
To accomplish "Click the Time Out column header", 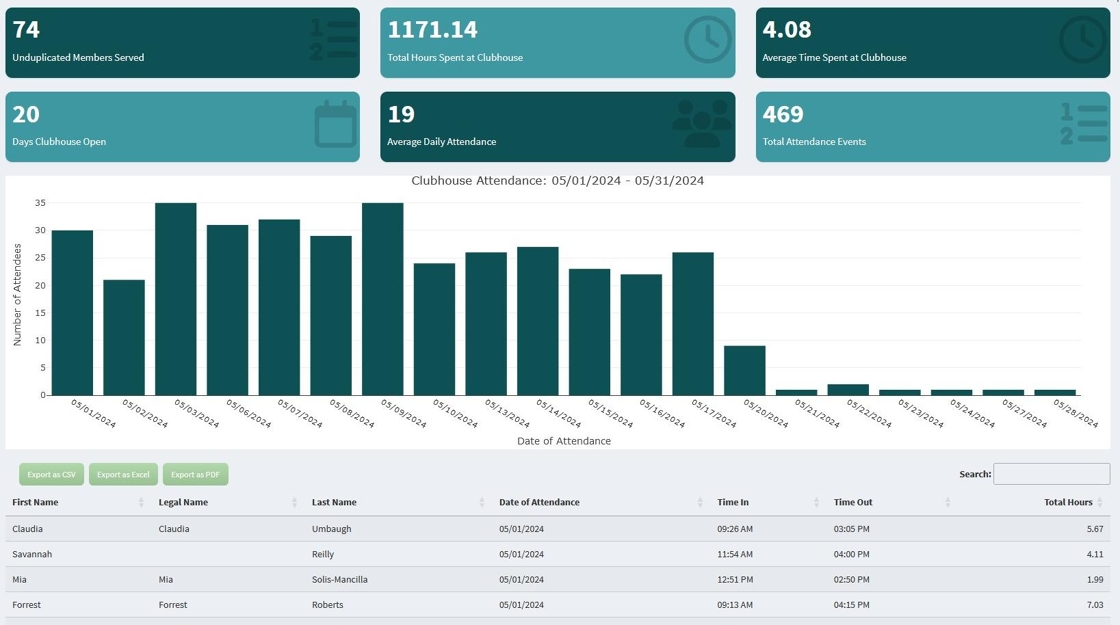I will 853,502.
